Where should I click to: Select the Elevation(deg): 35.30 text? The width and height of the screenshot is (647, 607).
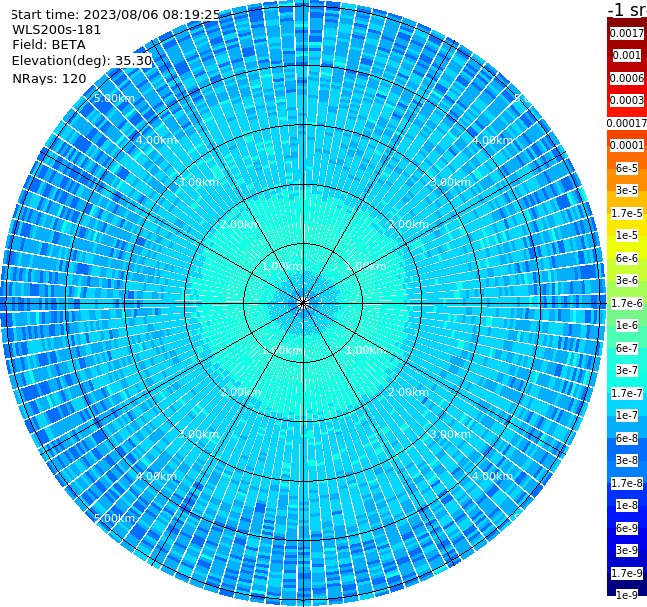[x=82, y=61]
